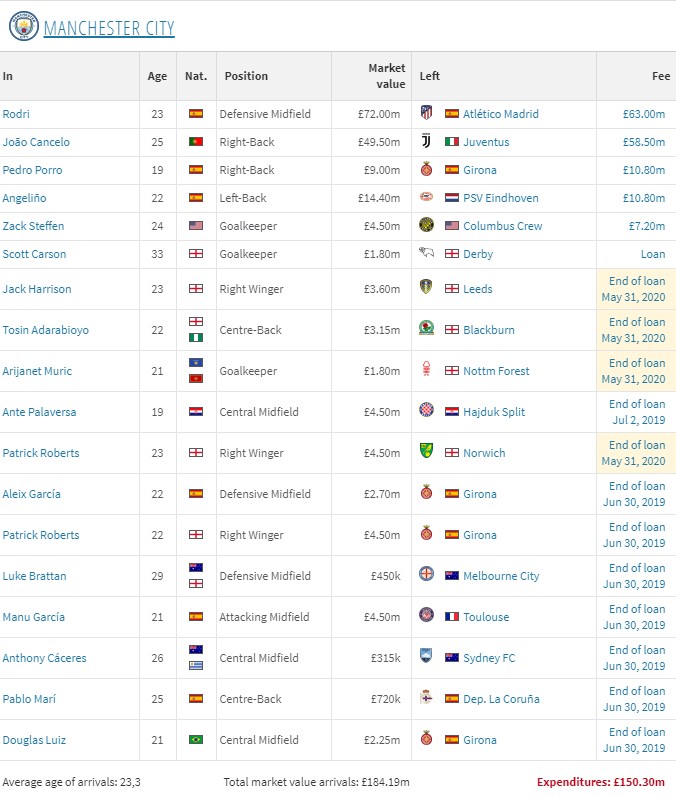Click Rodri's £63.00m transfer fee
This screenshot has width=676, height=797.
(644, 114)
